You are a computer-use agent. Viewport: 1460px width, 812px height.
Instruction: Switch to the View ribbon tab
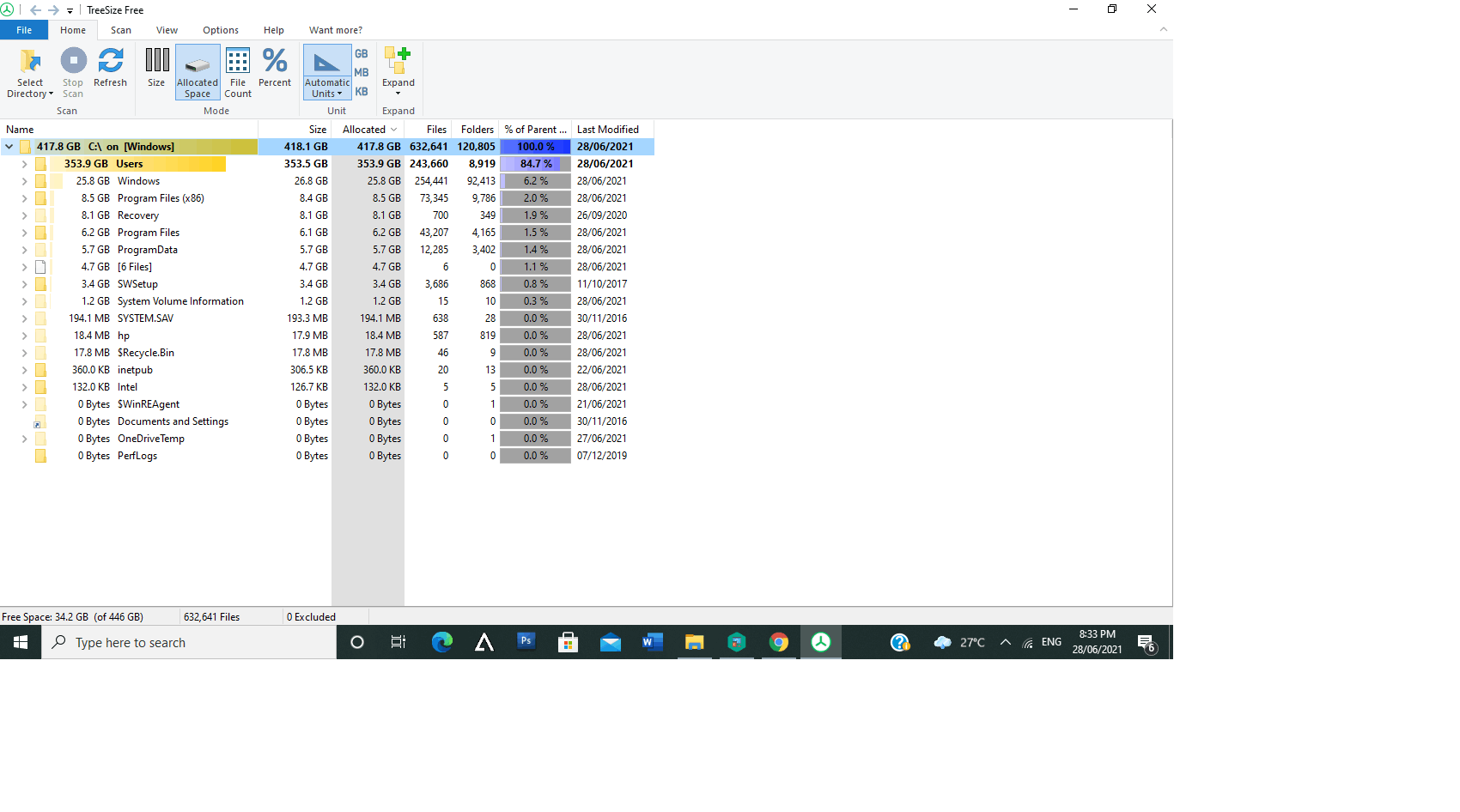click(x=167, y=30)
